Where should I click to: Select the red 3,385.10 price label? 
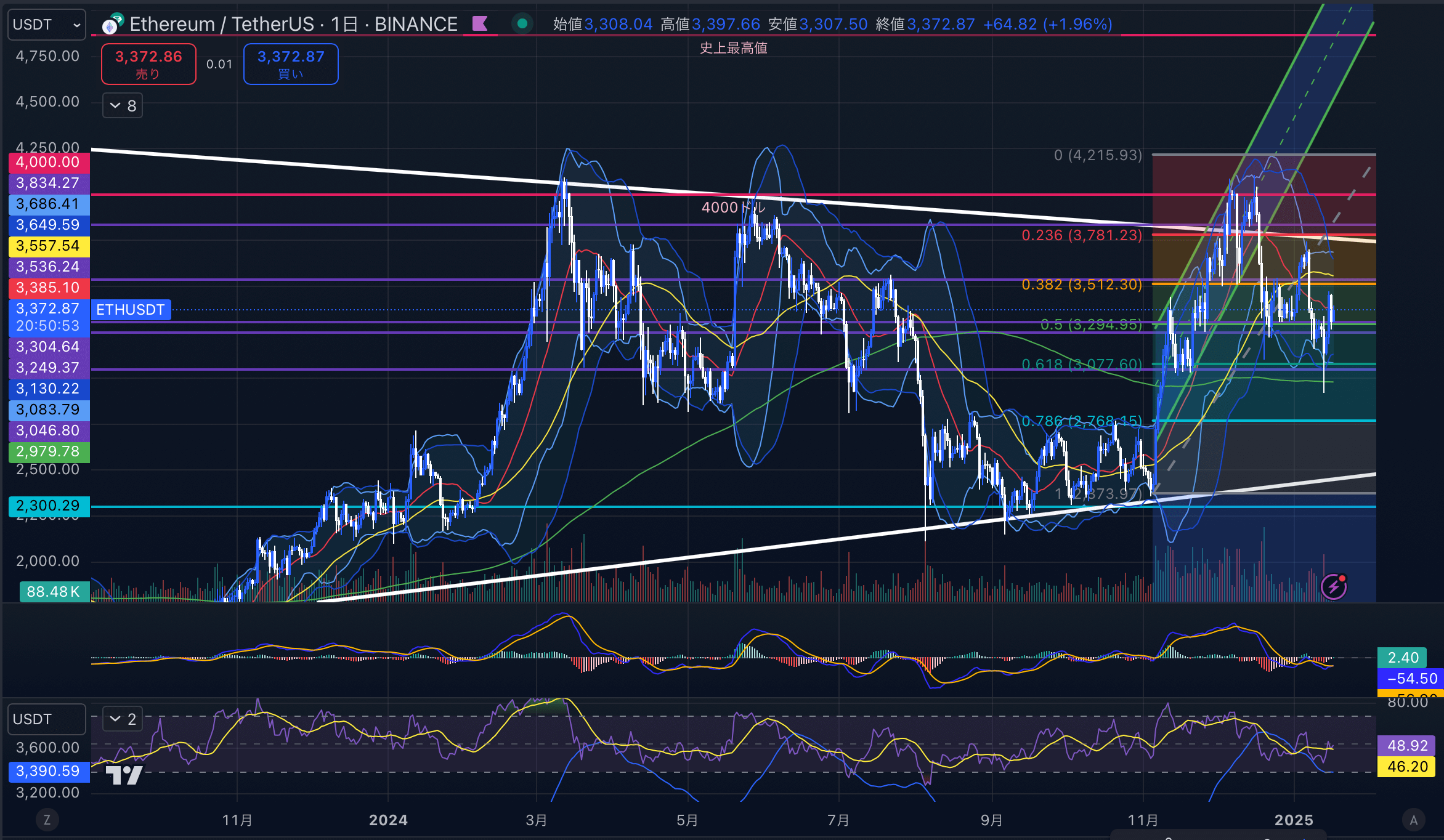pyautogui.click(x=49, y=288)
